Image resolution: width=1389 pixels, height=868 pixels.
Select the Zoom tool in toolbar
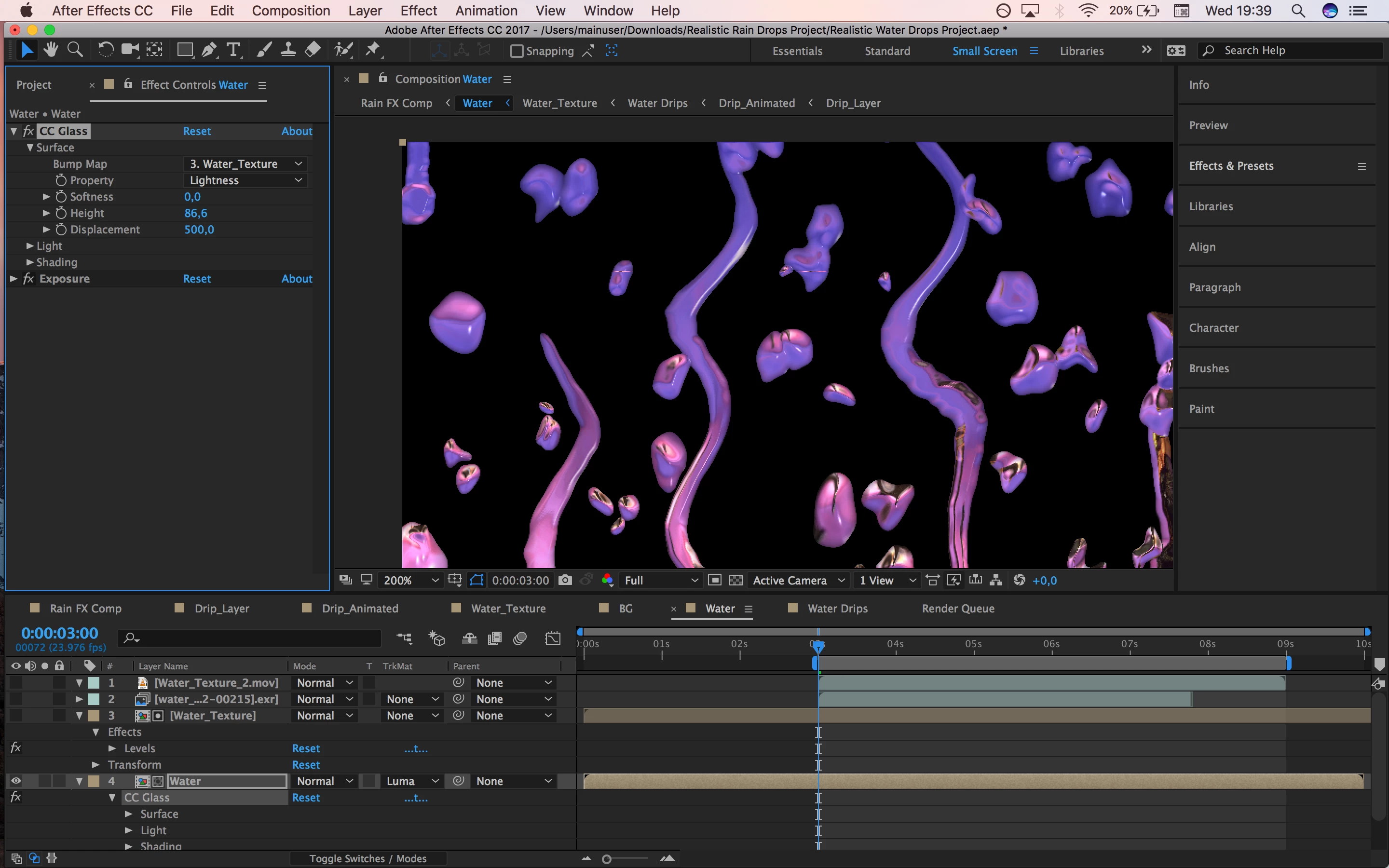tap(75, 51)
